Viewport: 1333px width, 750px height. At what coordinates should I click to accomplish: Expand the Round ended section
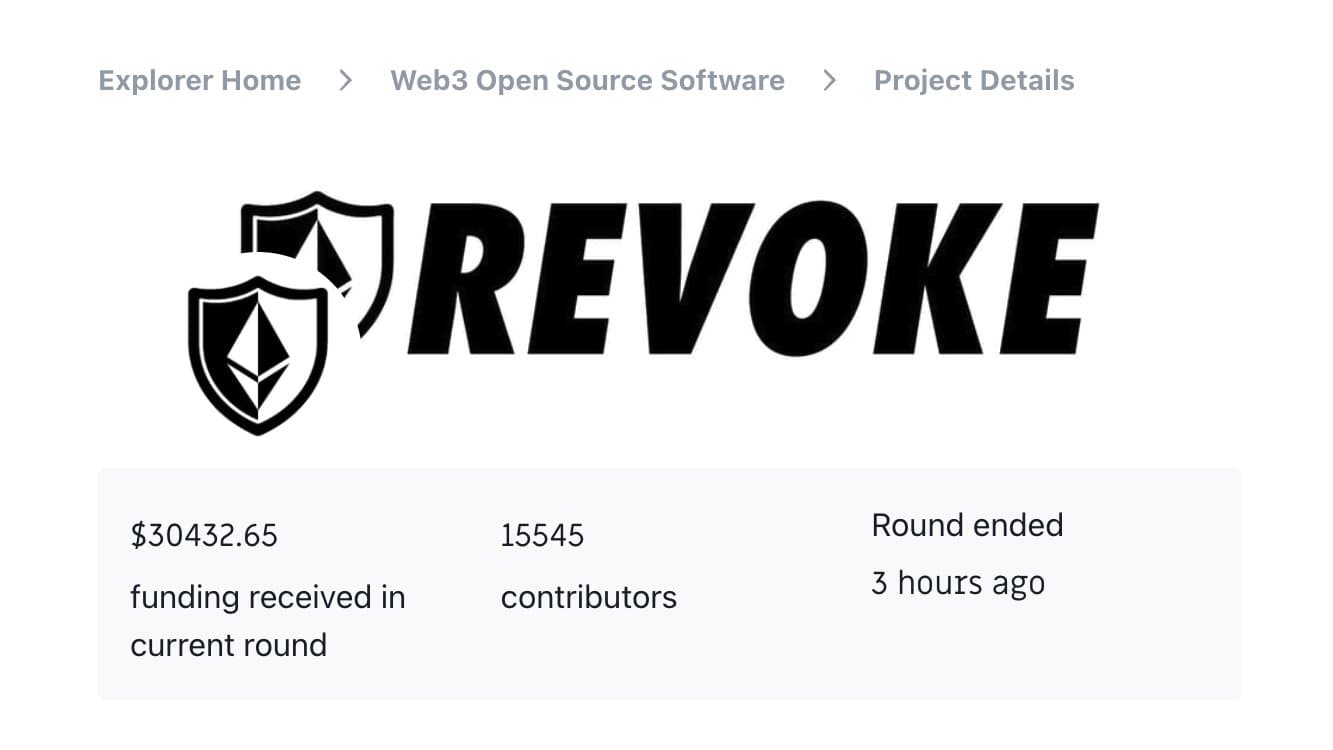click(967, 524)
